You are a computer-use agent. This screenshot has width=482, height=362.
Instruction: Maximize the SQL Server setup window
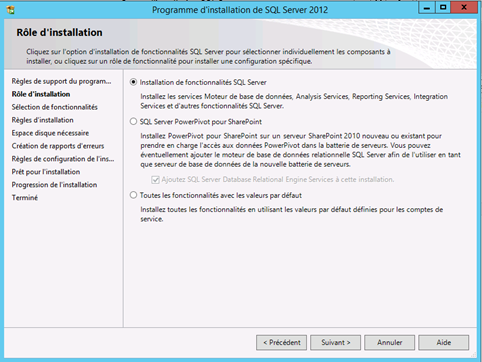click(443, 7)
